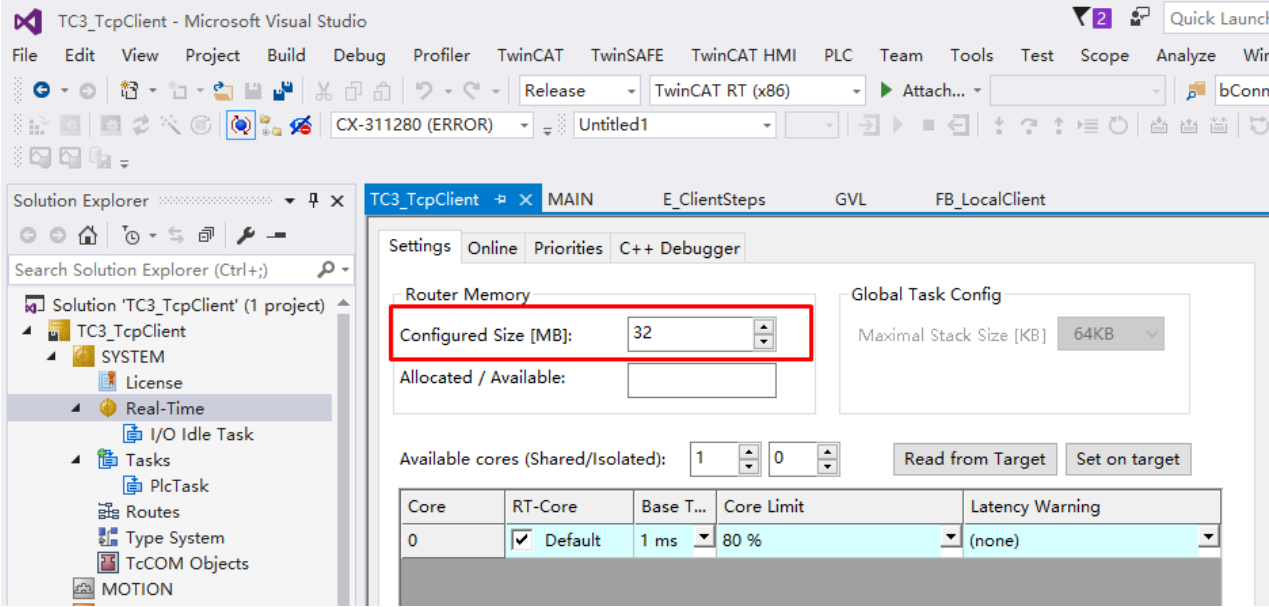The image size is (1269, 607).
Task: Switch to the MAIN document tab
Action: [570, 199]
